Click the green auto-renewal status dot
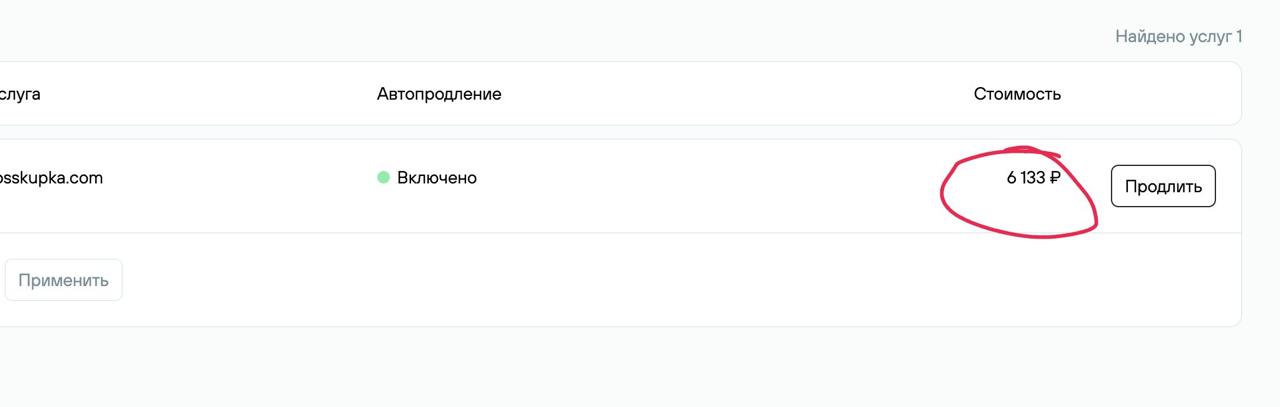1280x407 pixels. (x=383, y=178)
